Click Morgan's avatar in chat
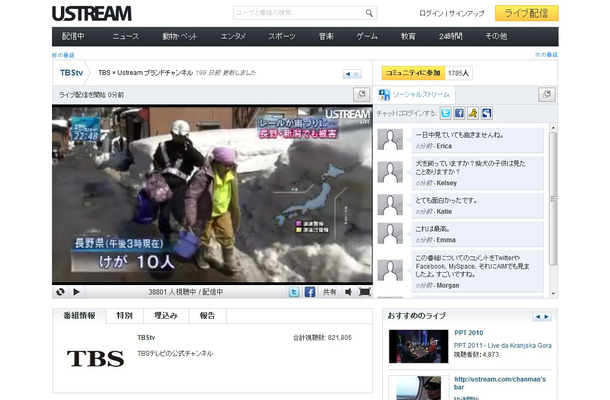The image size is (610, 400). [390, 270]
